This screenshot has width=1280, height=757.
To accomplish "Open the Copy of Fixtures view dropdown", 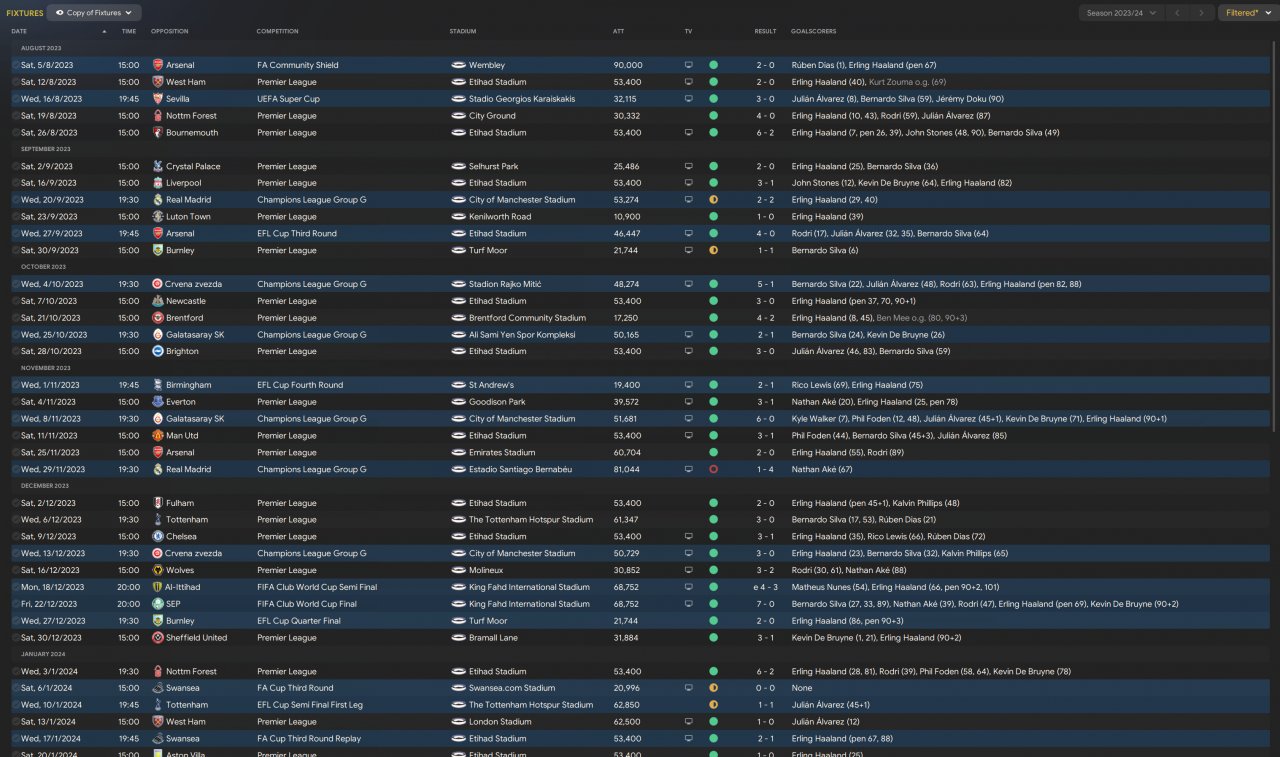I will [95, 13].
